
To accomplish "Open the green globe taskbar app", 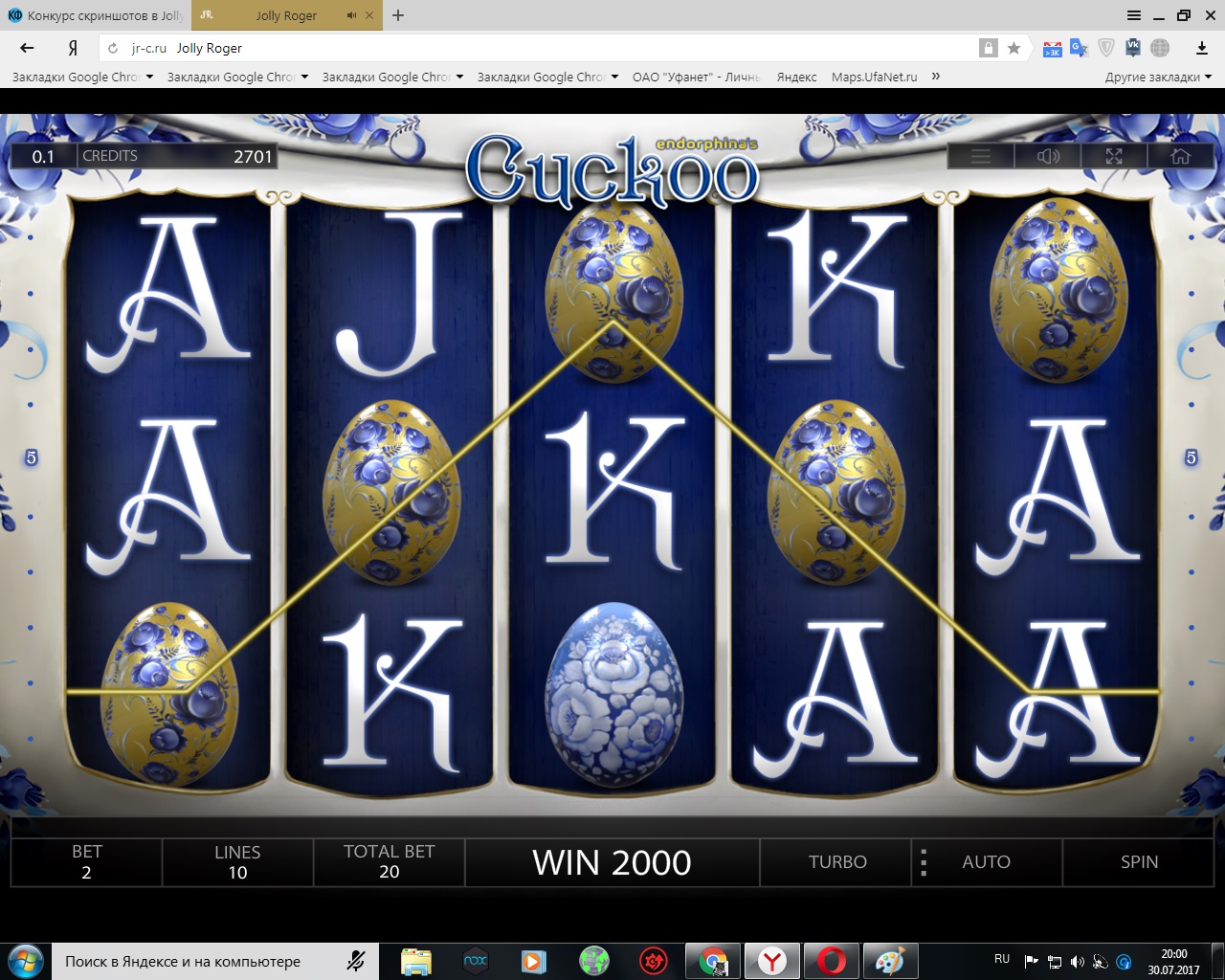I will point(593,961).
